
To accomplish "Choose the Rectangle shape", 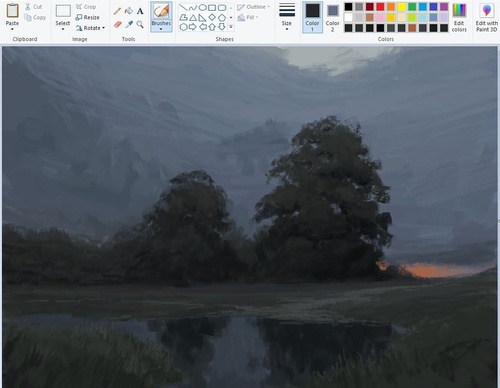I will click(x=212, y=7).
